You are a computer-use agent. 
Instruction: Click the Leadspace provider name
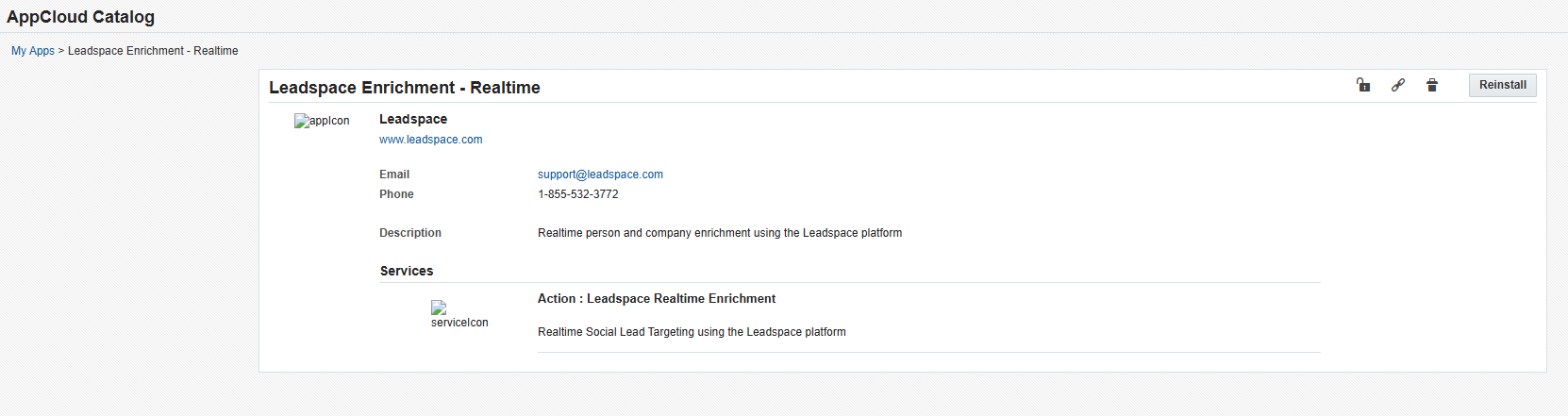click(413, 119)
